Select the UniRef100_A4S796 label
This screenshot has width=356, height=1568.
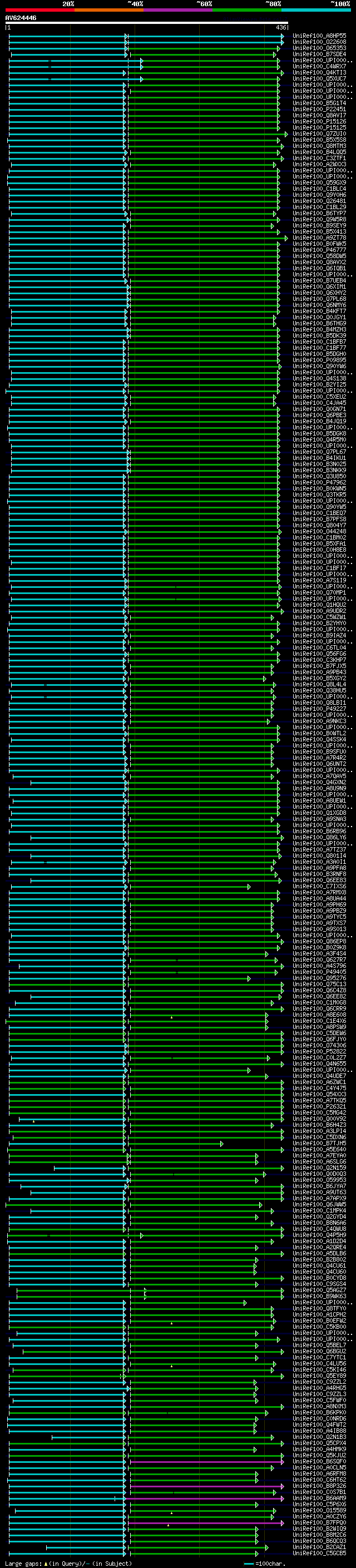coord(319,966)
